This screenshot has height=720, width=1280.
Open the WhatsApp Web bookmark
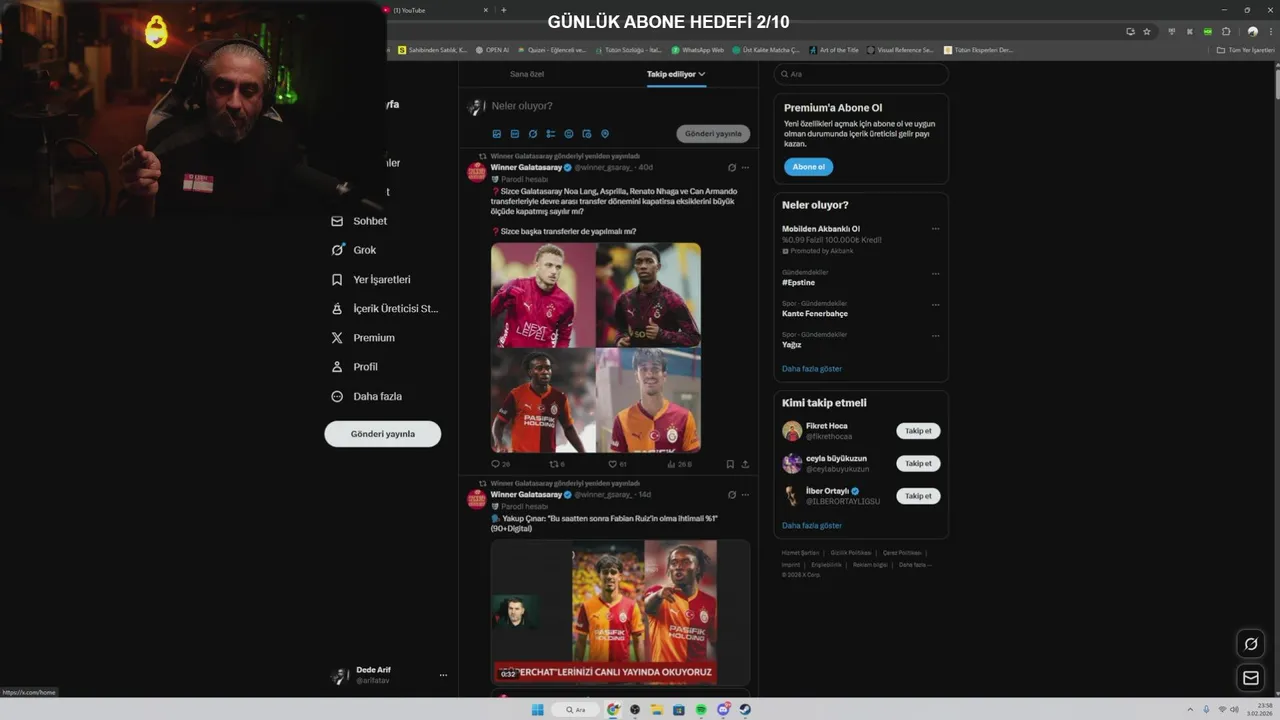(697, 50)
